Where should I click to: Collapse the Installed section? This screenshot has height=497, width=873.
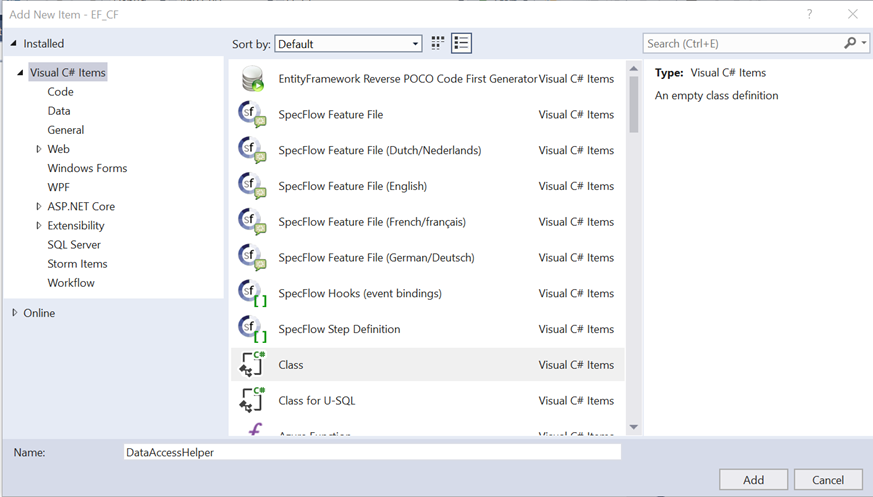click(x=13, y=43)
